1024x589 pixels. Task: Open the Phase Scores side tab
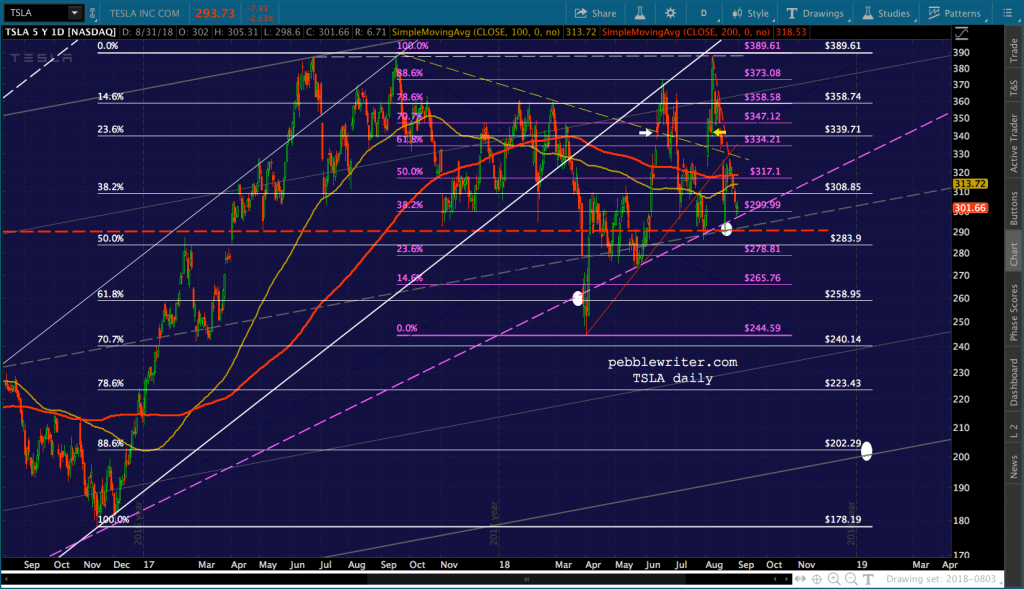point(1014,312)
